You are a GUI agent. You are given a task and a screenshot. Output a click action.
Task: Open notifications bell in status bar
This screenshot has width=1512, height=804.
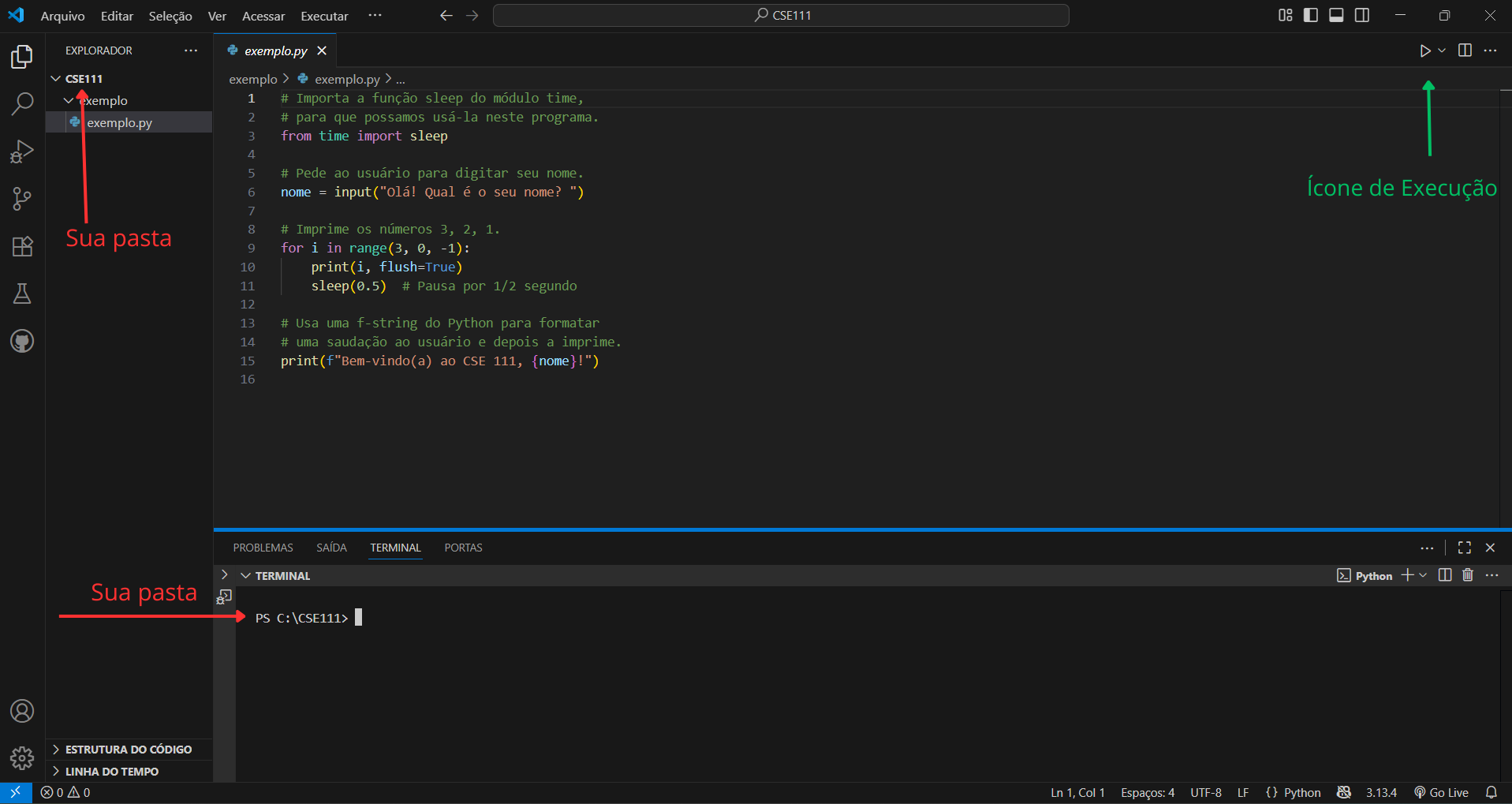point(1491,792)
